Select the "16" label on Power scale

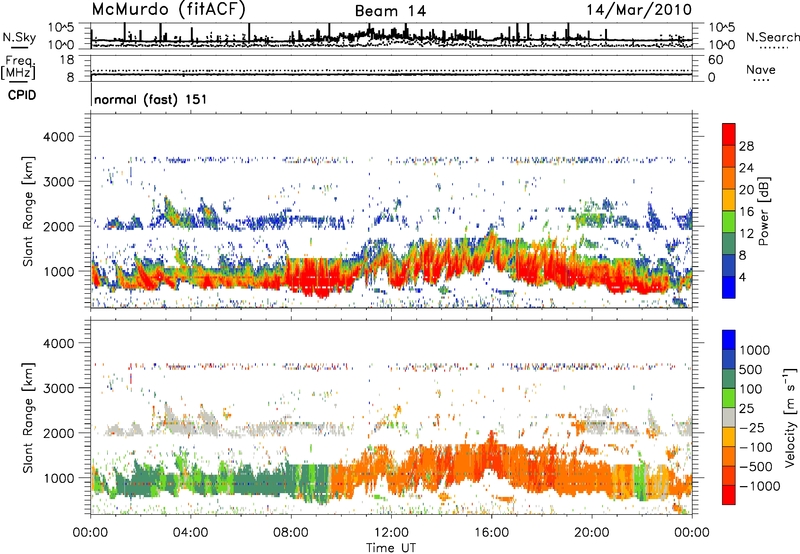pos(746,212)
